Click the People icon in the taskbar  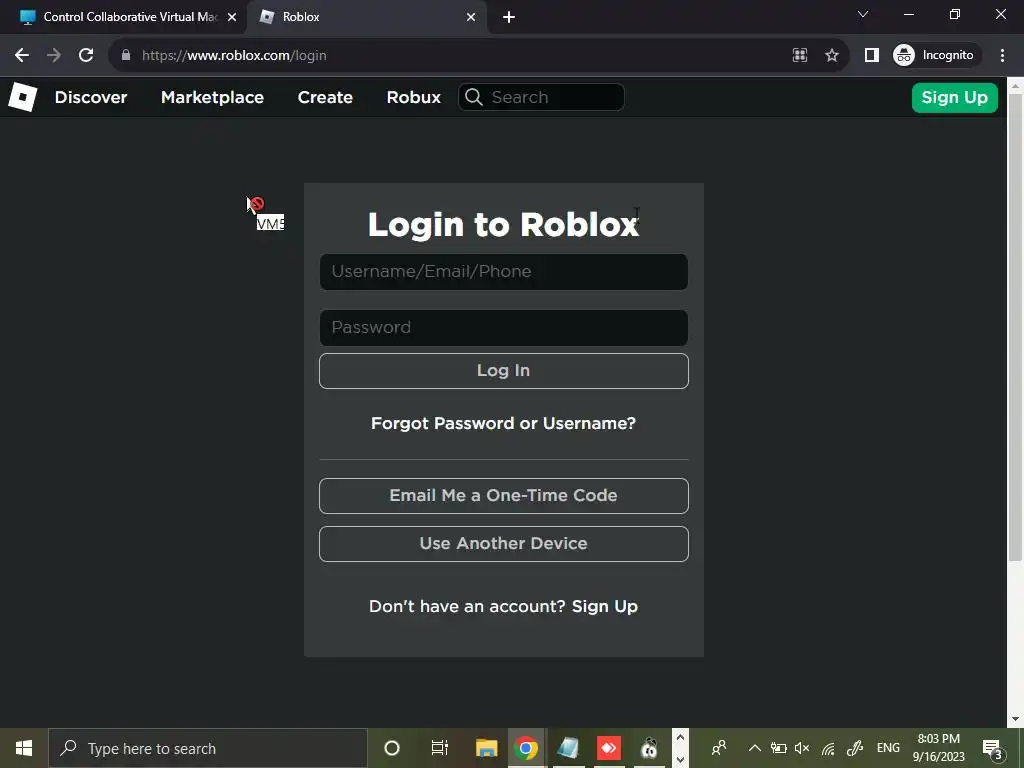click(718, 748)
